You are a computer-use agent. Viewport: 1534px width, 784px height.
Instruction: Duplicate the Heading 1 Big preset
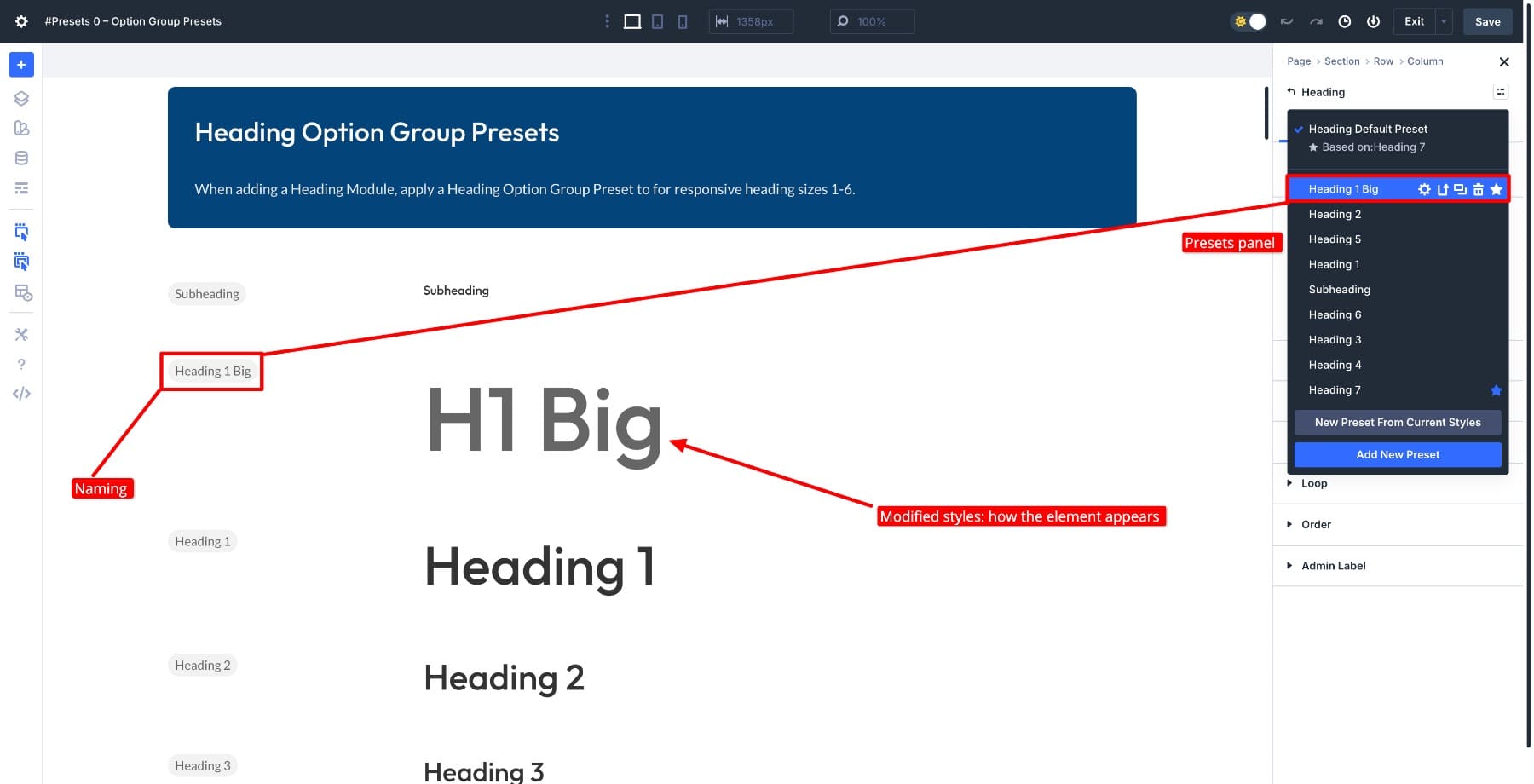coord(1460,189)
